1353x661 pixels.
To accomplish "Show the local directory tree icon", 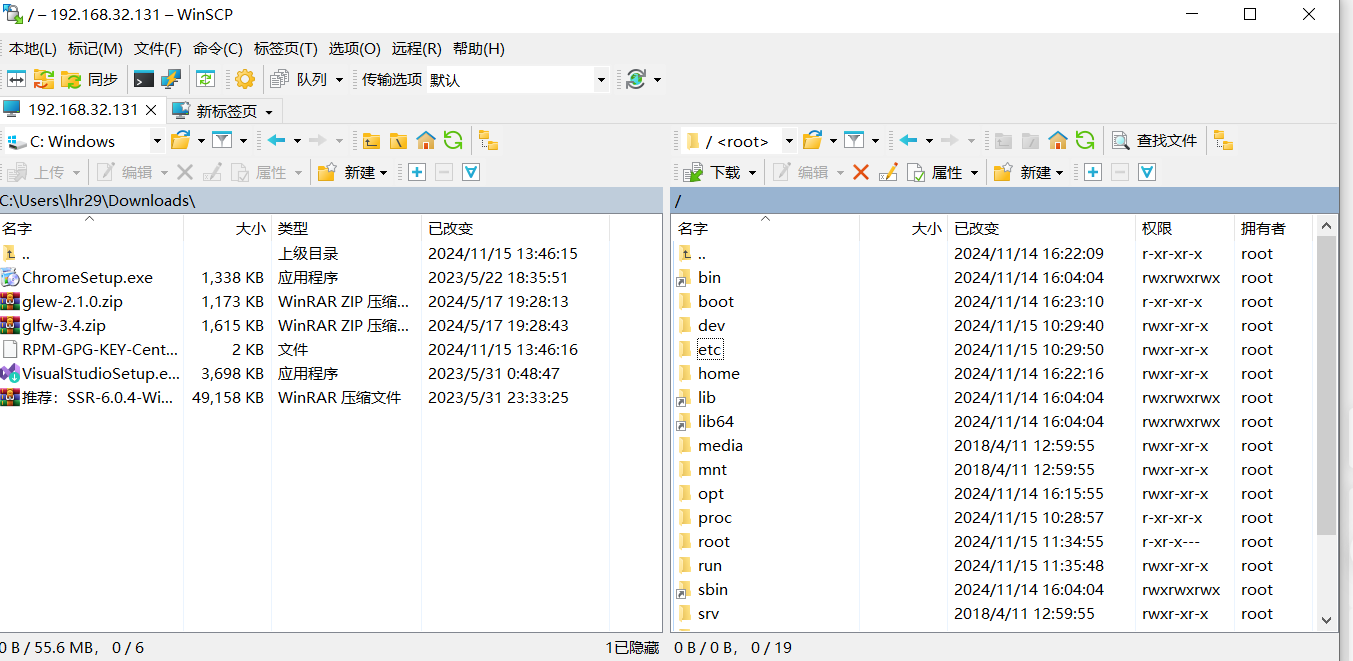I will click(488, 141).
